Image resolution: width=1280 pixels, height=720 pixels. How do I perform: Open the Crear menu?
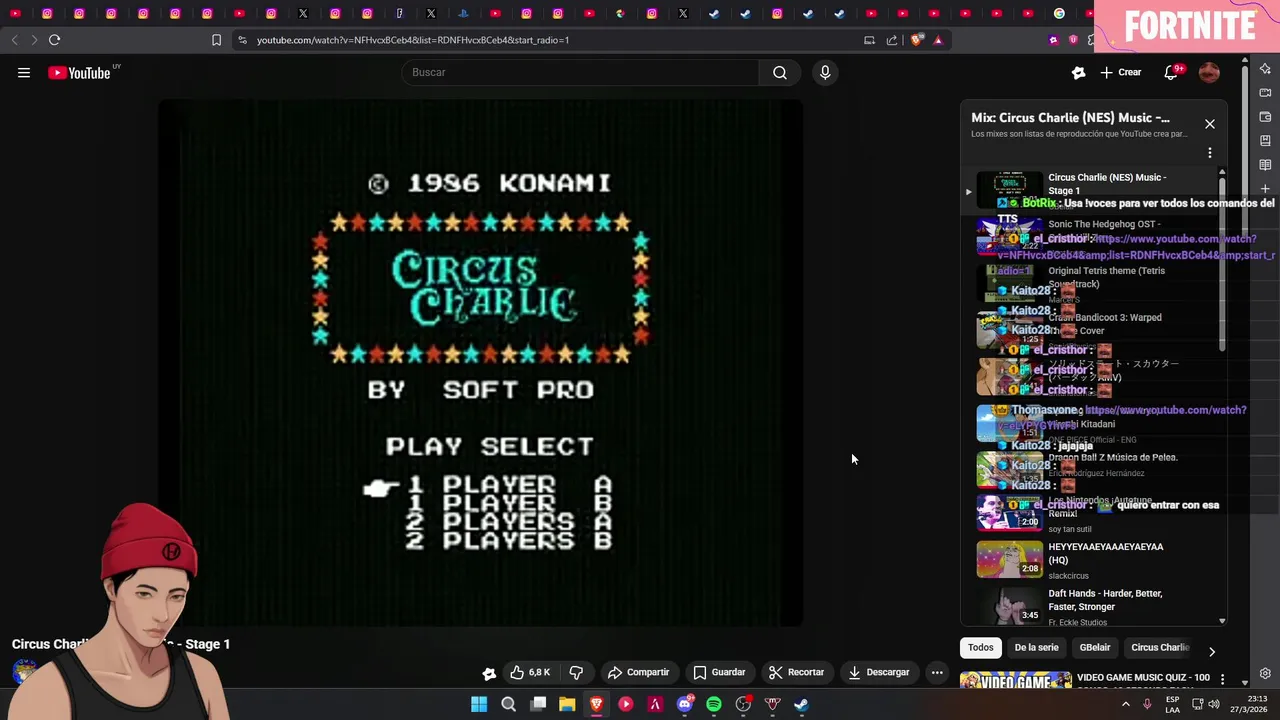(x=1121, y=72)
